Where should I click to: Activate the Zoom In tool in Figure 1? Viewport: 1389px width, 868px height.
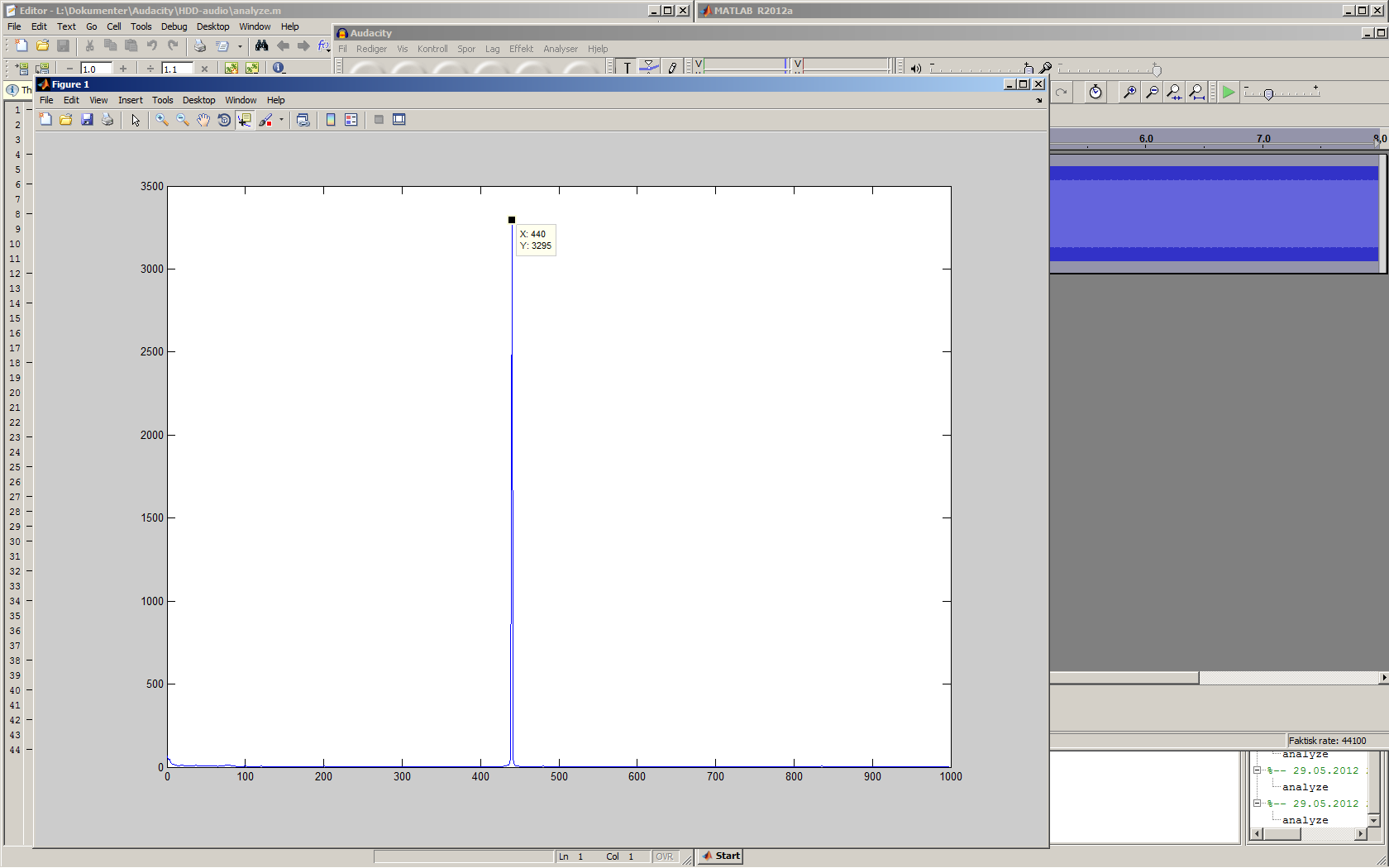[x=162, y=120]
